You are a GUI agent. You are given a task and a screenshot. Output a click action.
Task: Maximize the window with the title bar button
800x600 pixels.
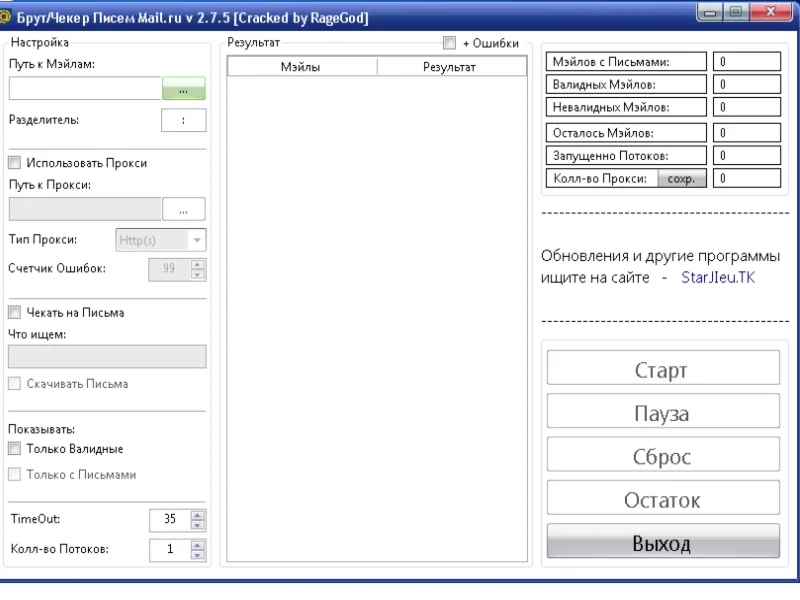pos(736,12)
